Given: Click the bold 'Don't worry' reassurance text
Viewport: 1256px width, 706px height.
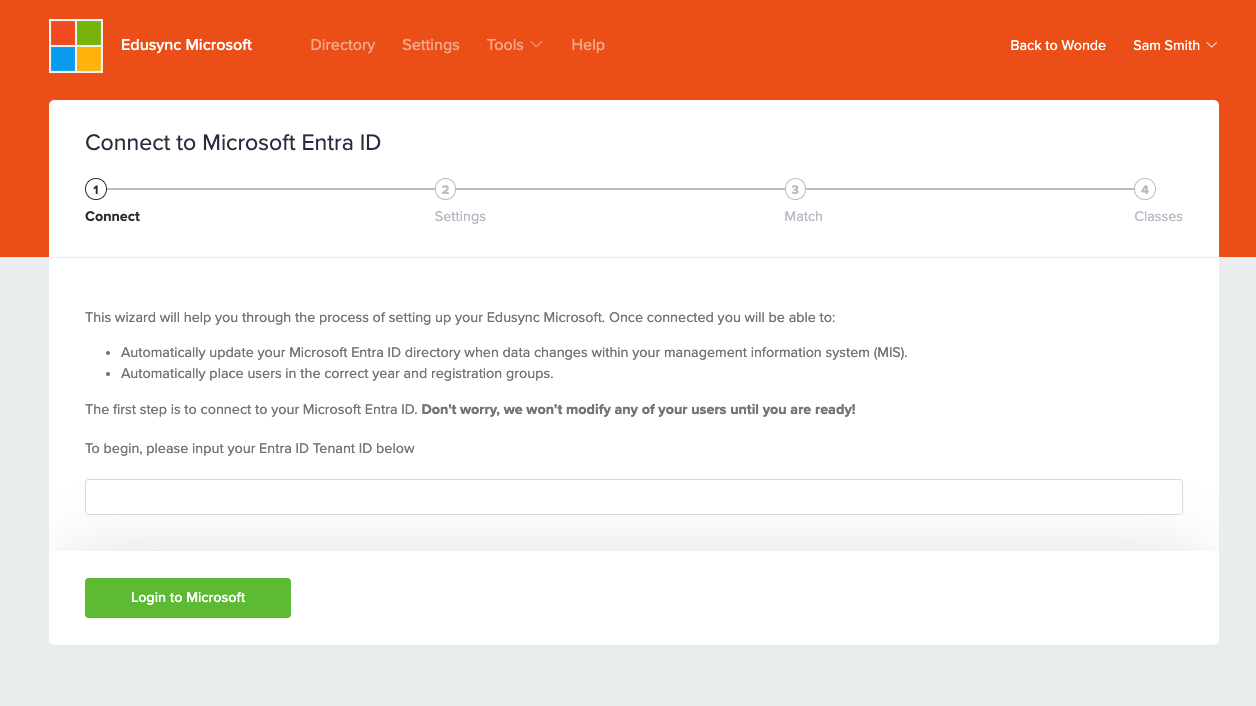Looking at the screenshot, I should click(638, 409).
